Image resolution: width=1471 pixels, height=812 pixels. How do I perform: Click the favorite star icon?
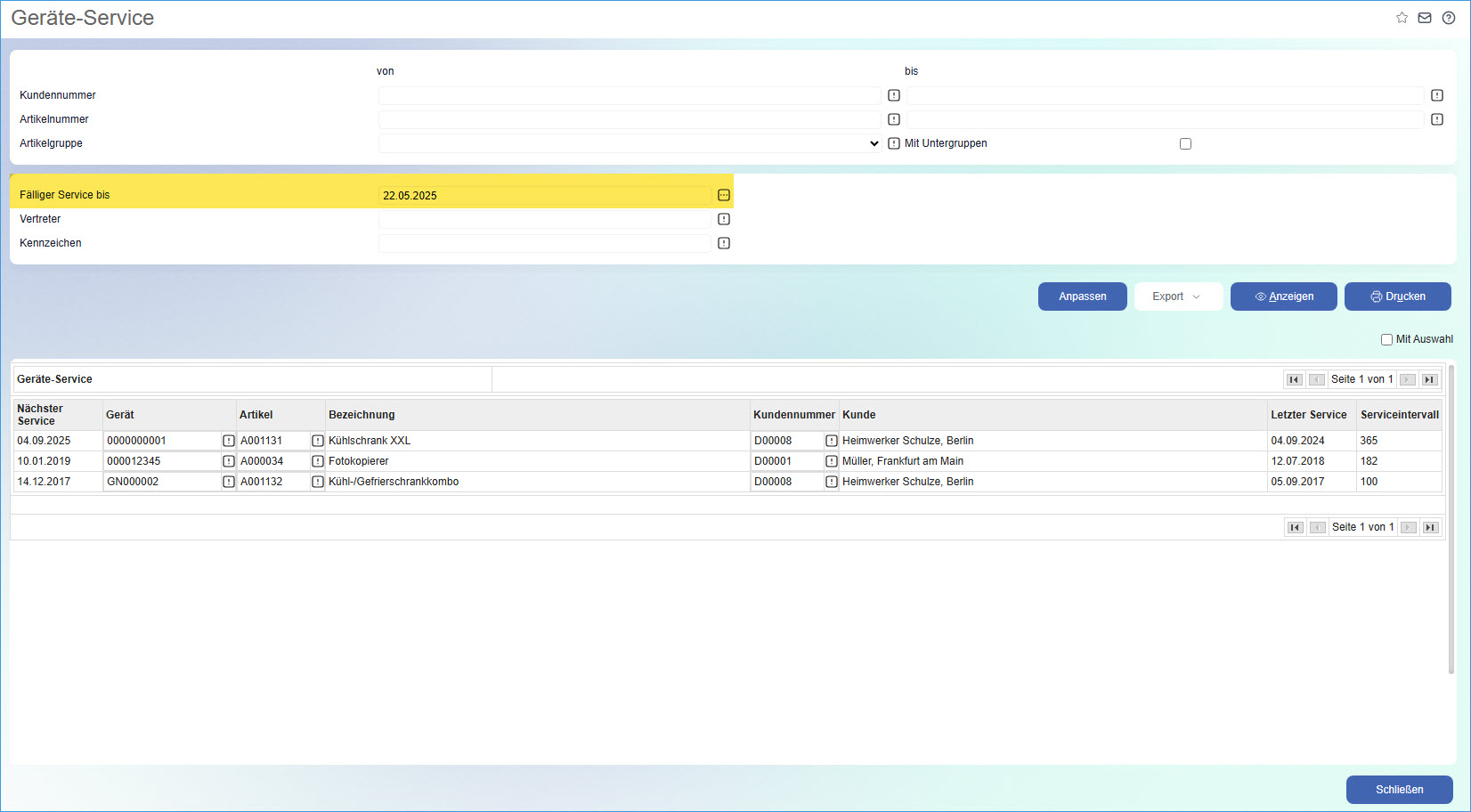[x=1402, y=18]
